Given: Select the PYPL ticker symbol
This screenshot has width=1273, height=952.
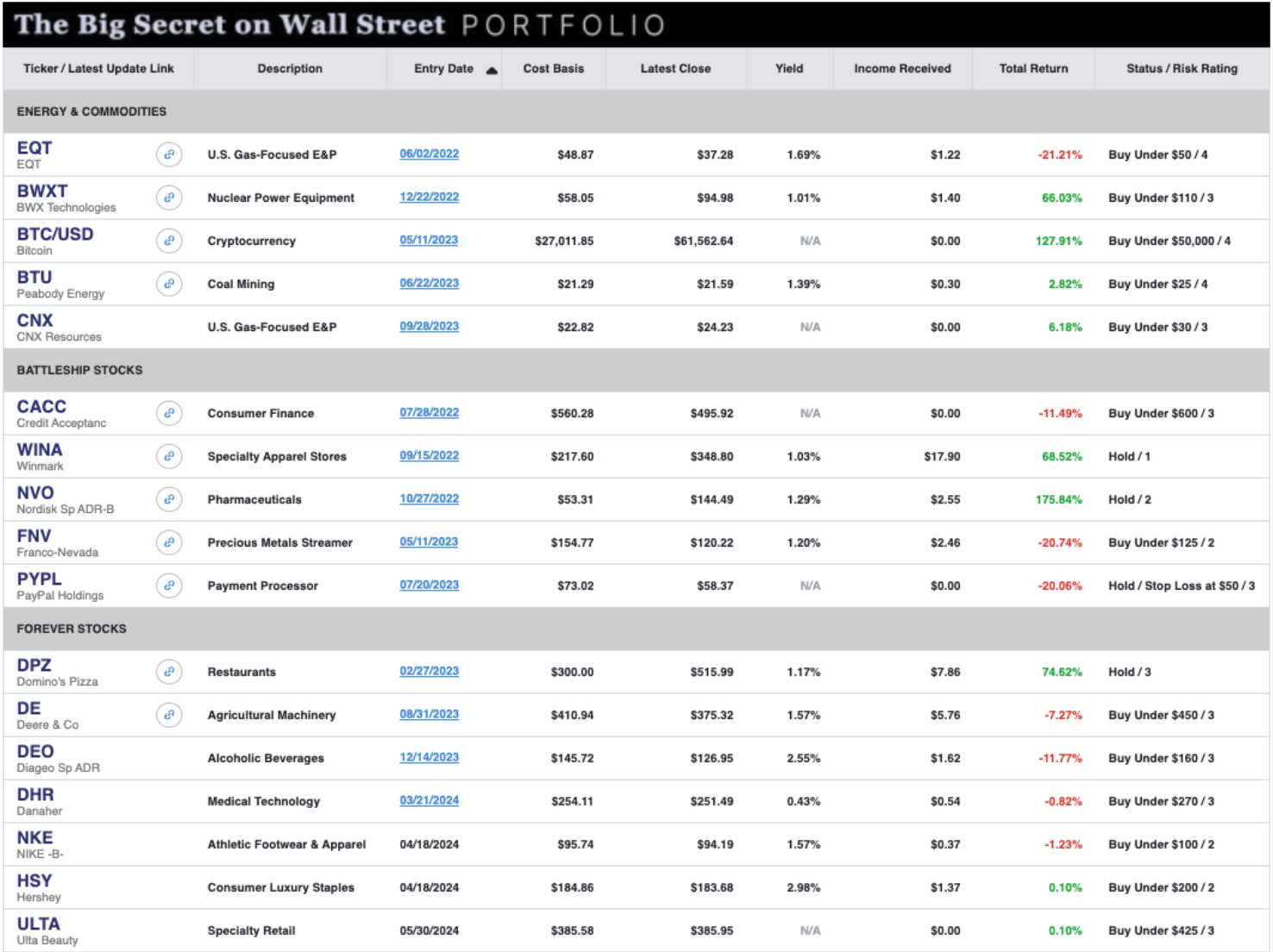Looking at the screenshot, I should (x=39, y=579).
